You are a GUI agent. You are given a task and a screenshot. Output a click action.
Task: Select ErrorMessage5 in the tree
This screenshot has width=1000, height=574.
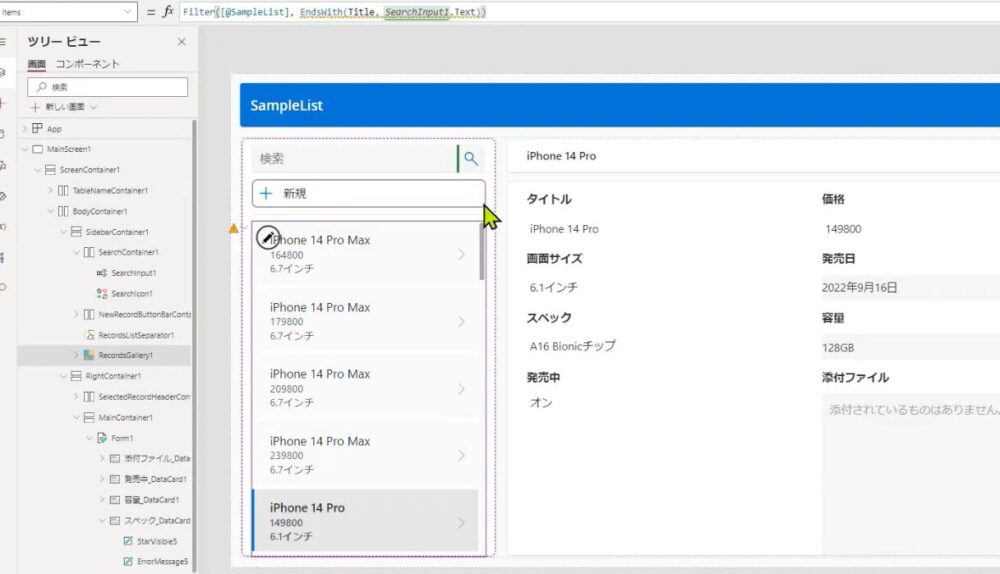(x=163, y=561)
